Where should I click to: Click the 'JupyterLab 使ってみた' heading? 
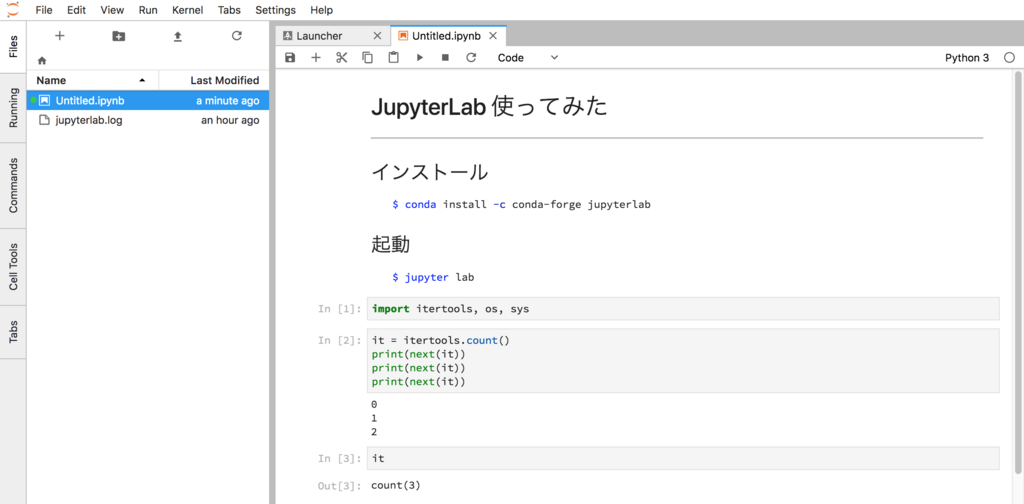489,106
